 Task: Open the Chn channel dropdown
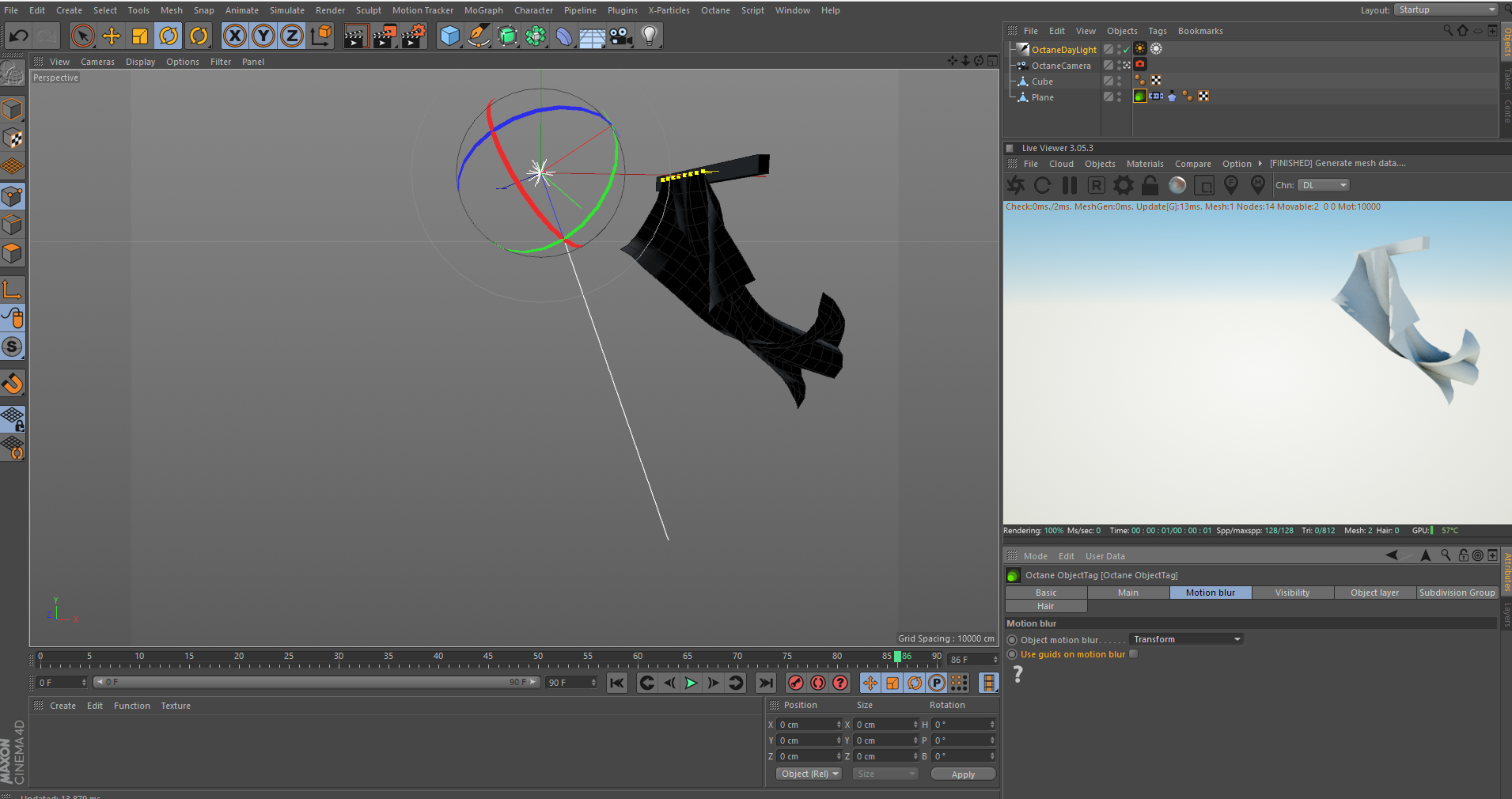click(1323, 185)
